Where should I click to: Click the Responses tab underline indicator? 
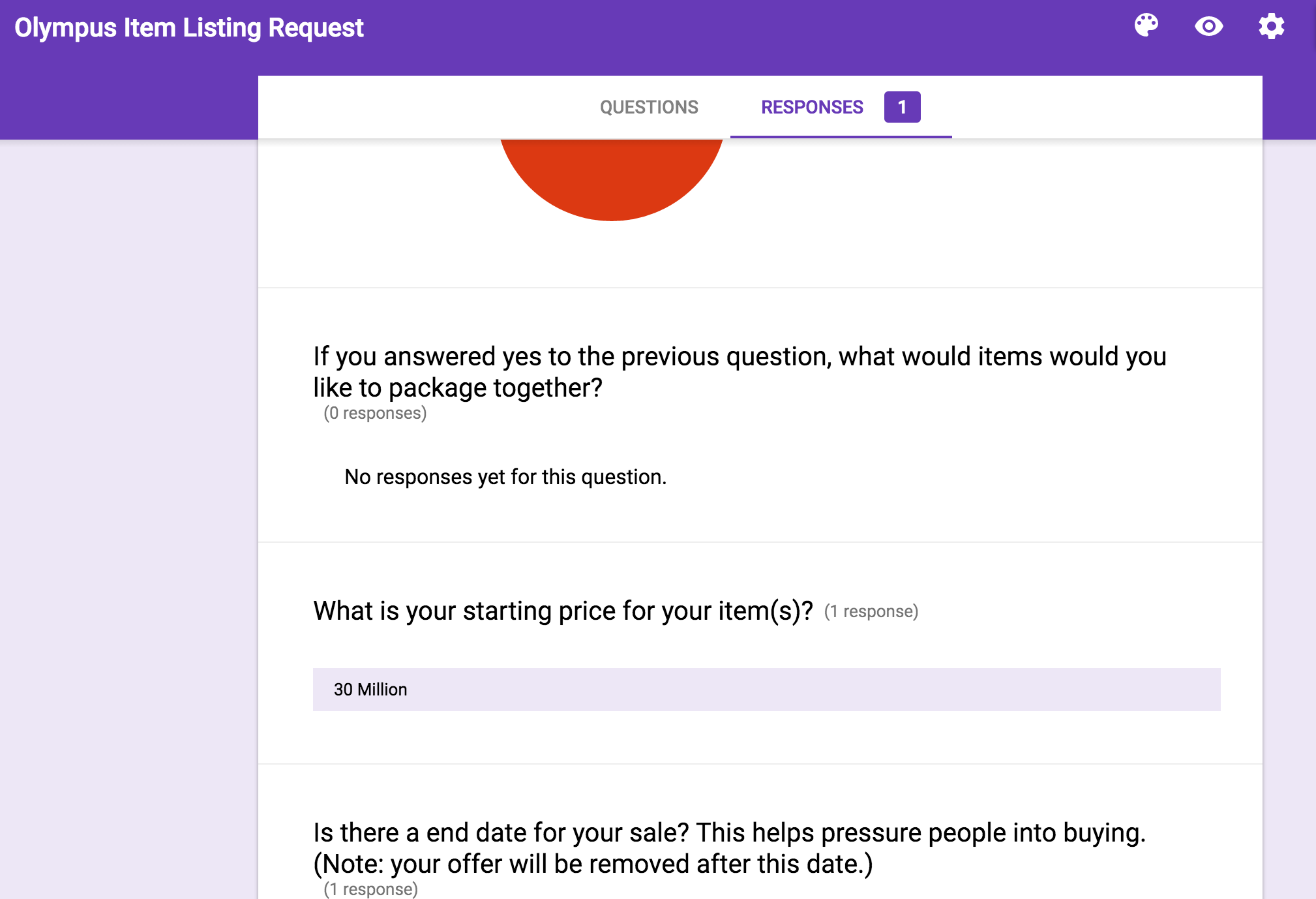click(841, 137)
